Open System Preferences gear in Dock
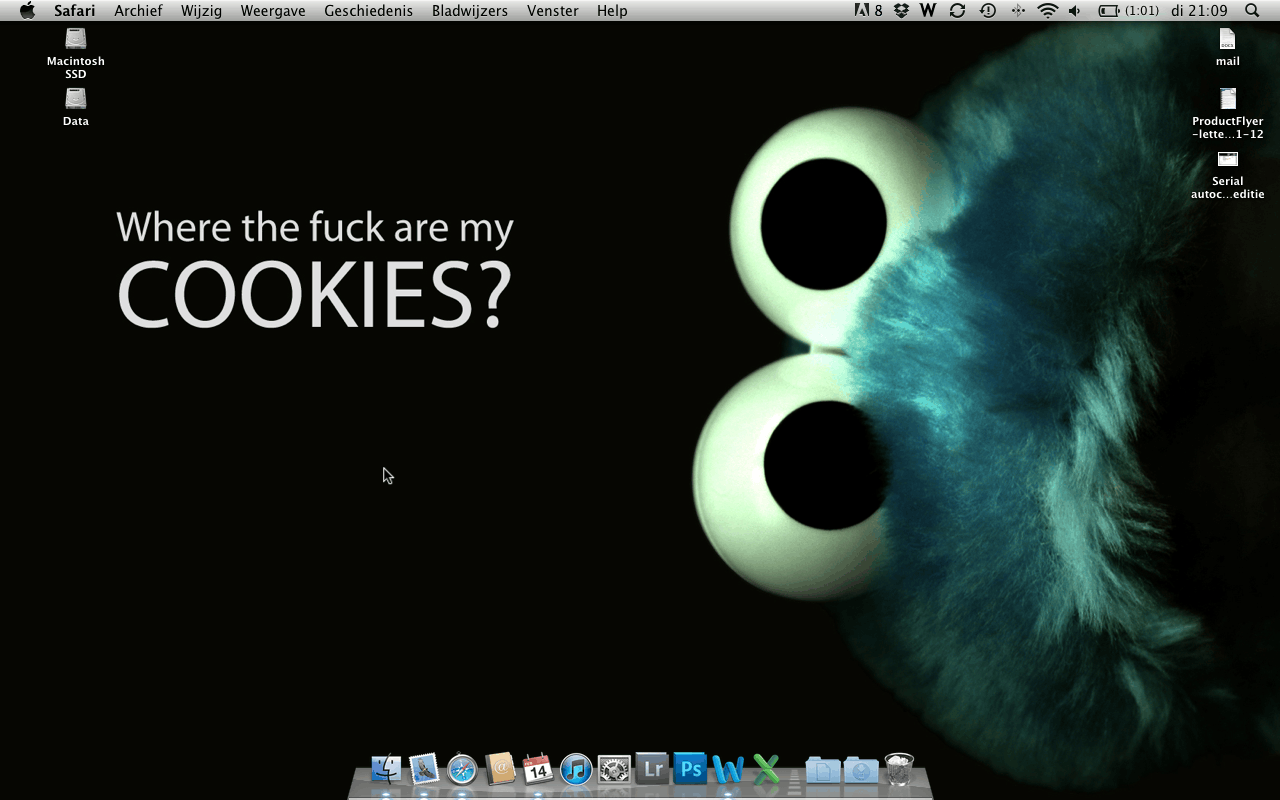The width and height of the screenshot is (1280, 800). point(614,768)
